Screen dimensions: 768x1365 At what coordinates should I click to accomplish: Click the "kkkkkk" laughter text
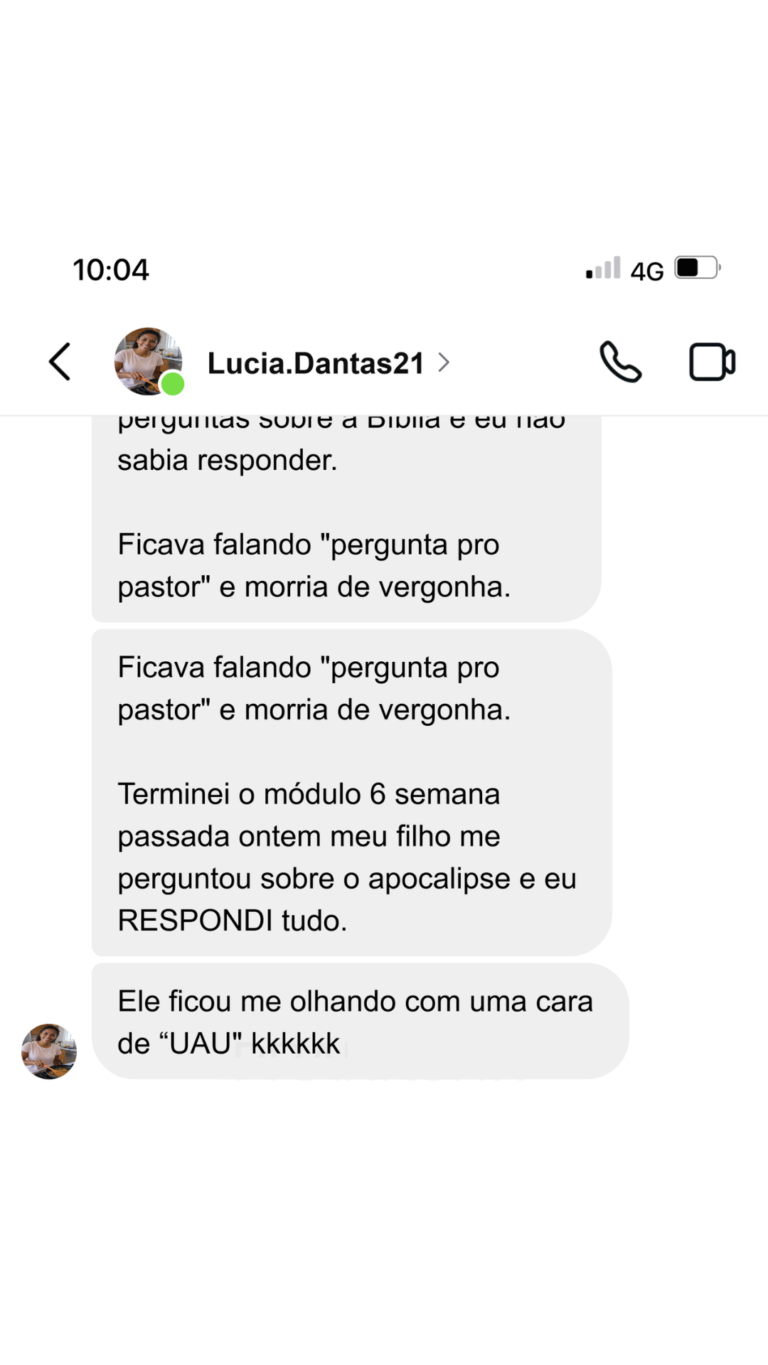tap(296, 1046)
